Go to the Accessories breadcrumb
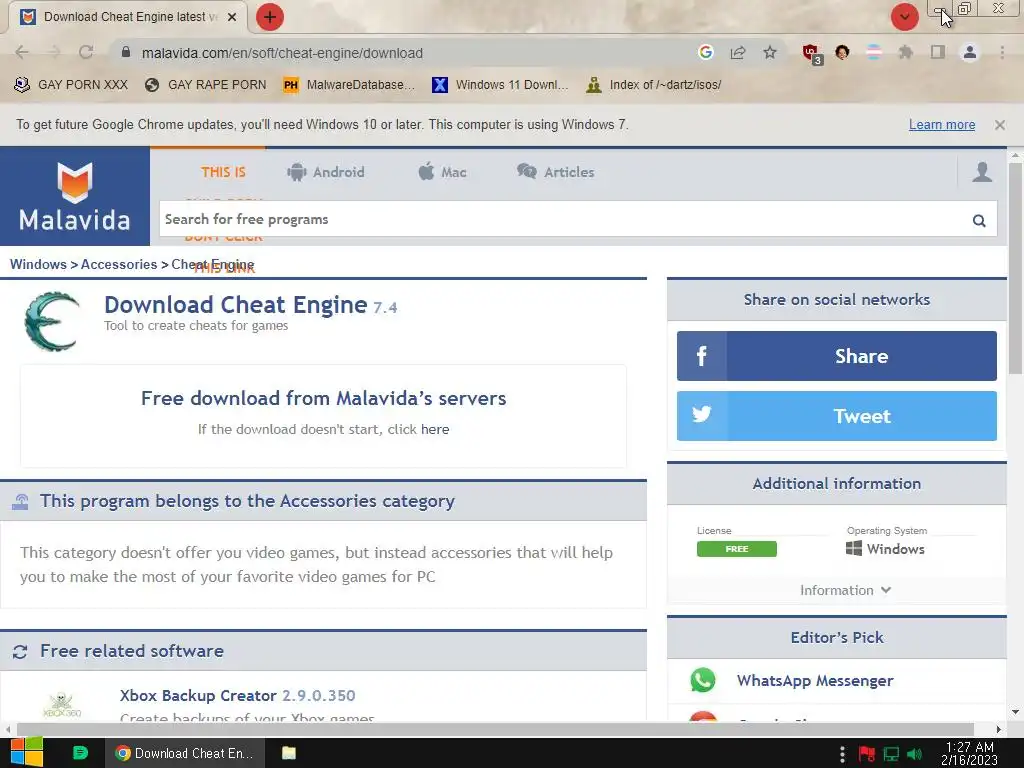The height and width of the screenshot is (768, 1024). (x=119, y=264)
